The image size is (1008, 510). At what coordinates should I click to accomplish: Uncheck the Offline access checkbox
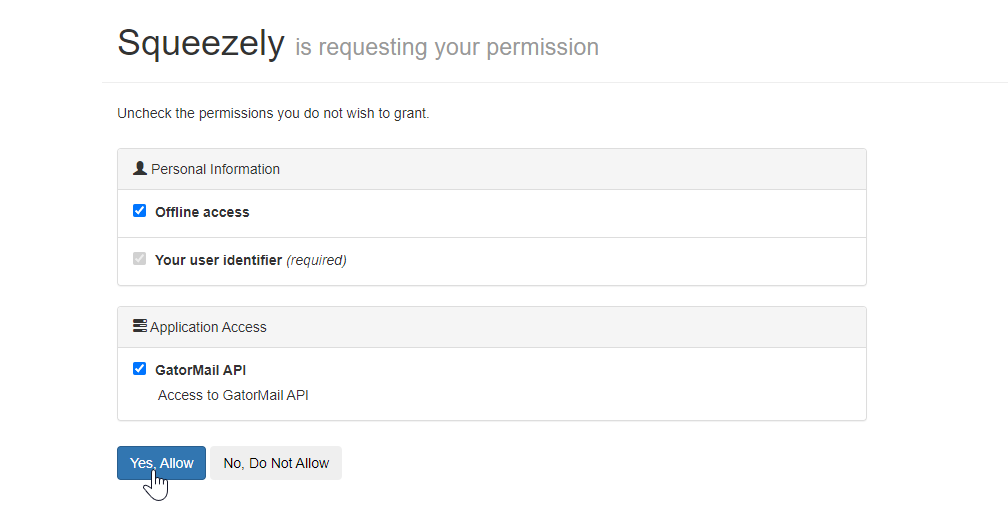point(140,211)
